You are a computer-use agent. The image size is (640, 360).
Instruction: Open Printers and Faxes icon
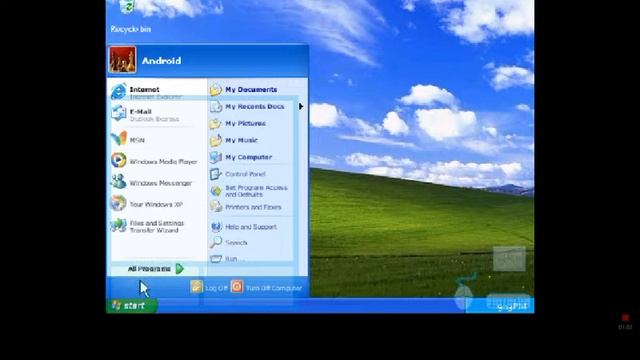pos(216,207)
